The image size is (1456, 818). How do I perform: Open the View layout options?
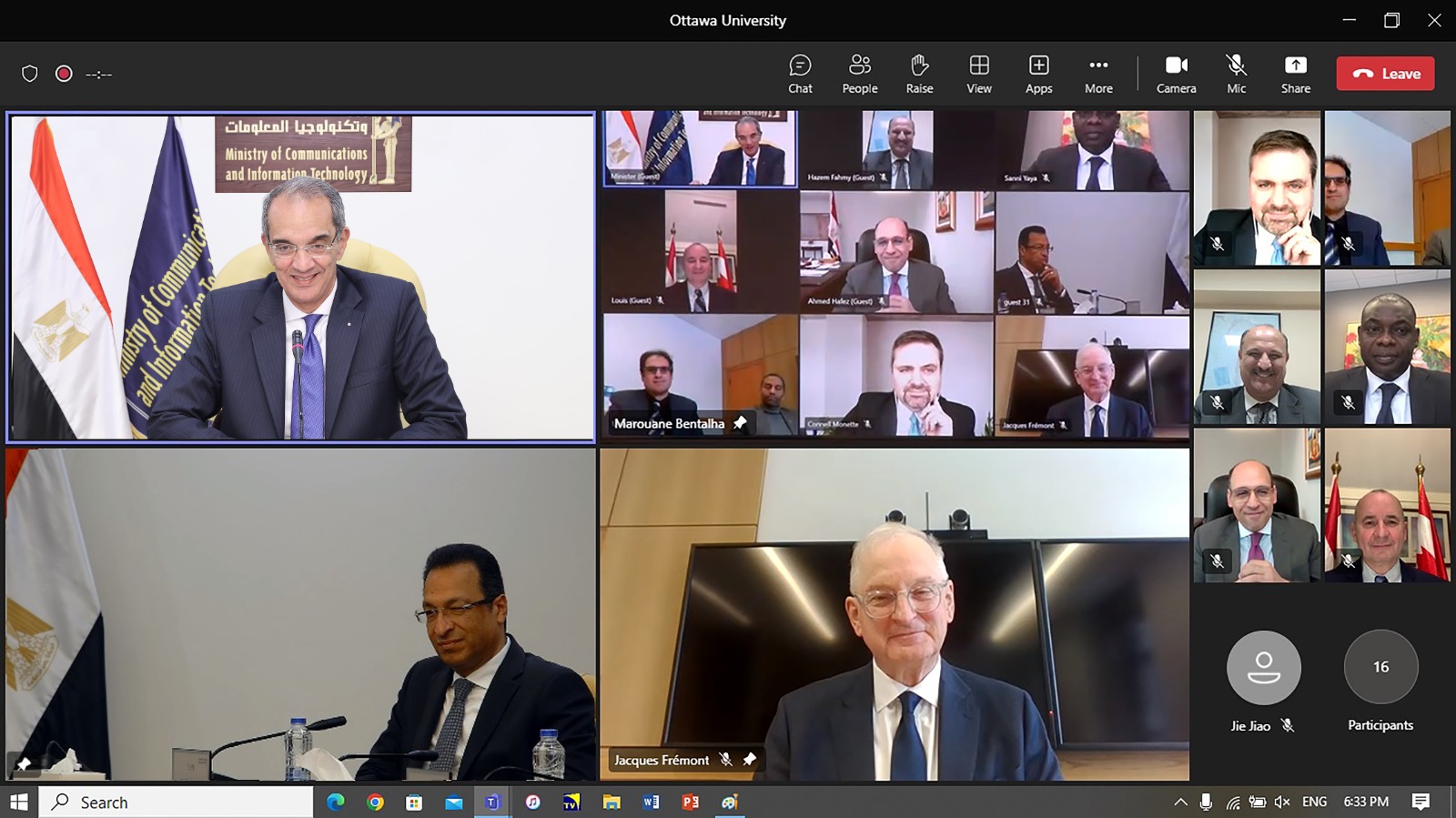pyautogui.click(x=979, y=74)
